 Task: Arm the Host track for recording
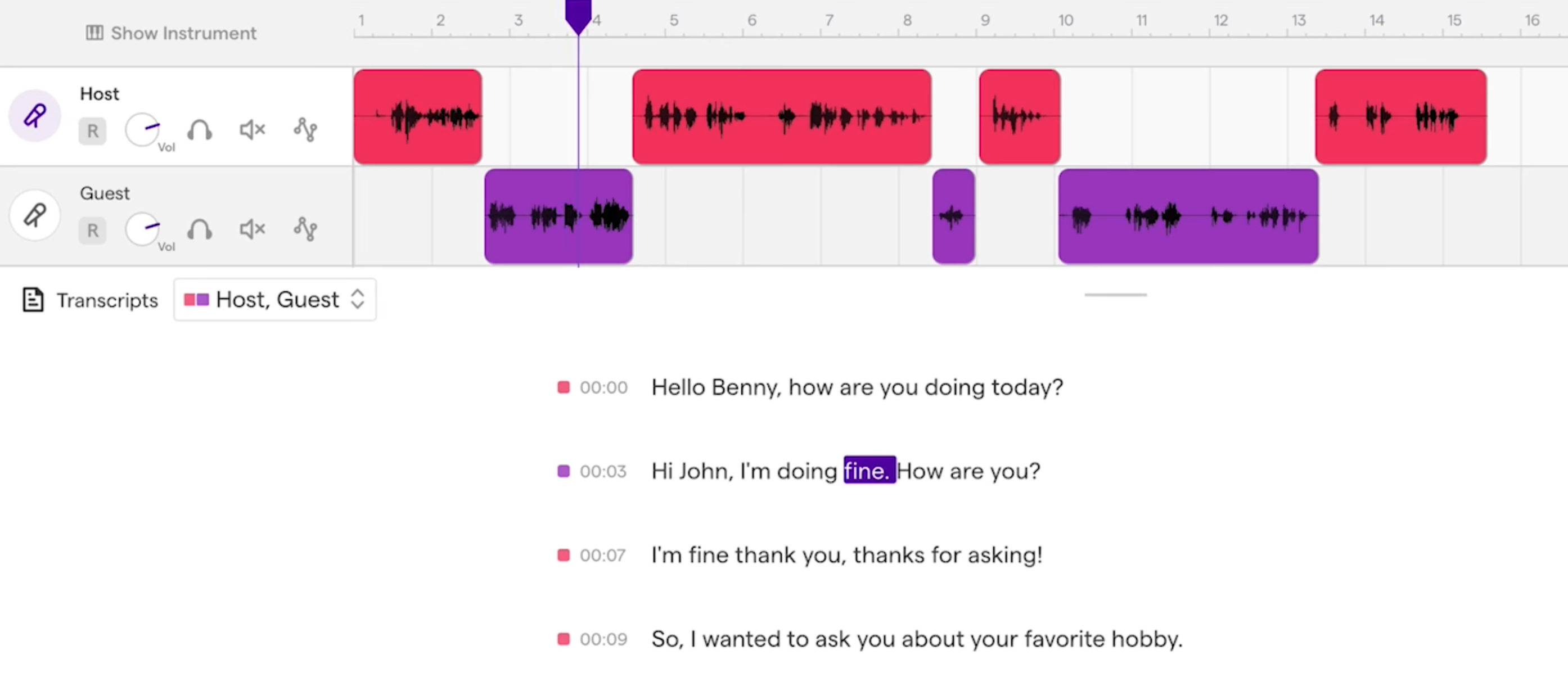click(93, 131)
